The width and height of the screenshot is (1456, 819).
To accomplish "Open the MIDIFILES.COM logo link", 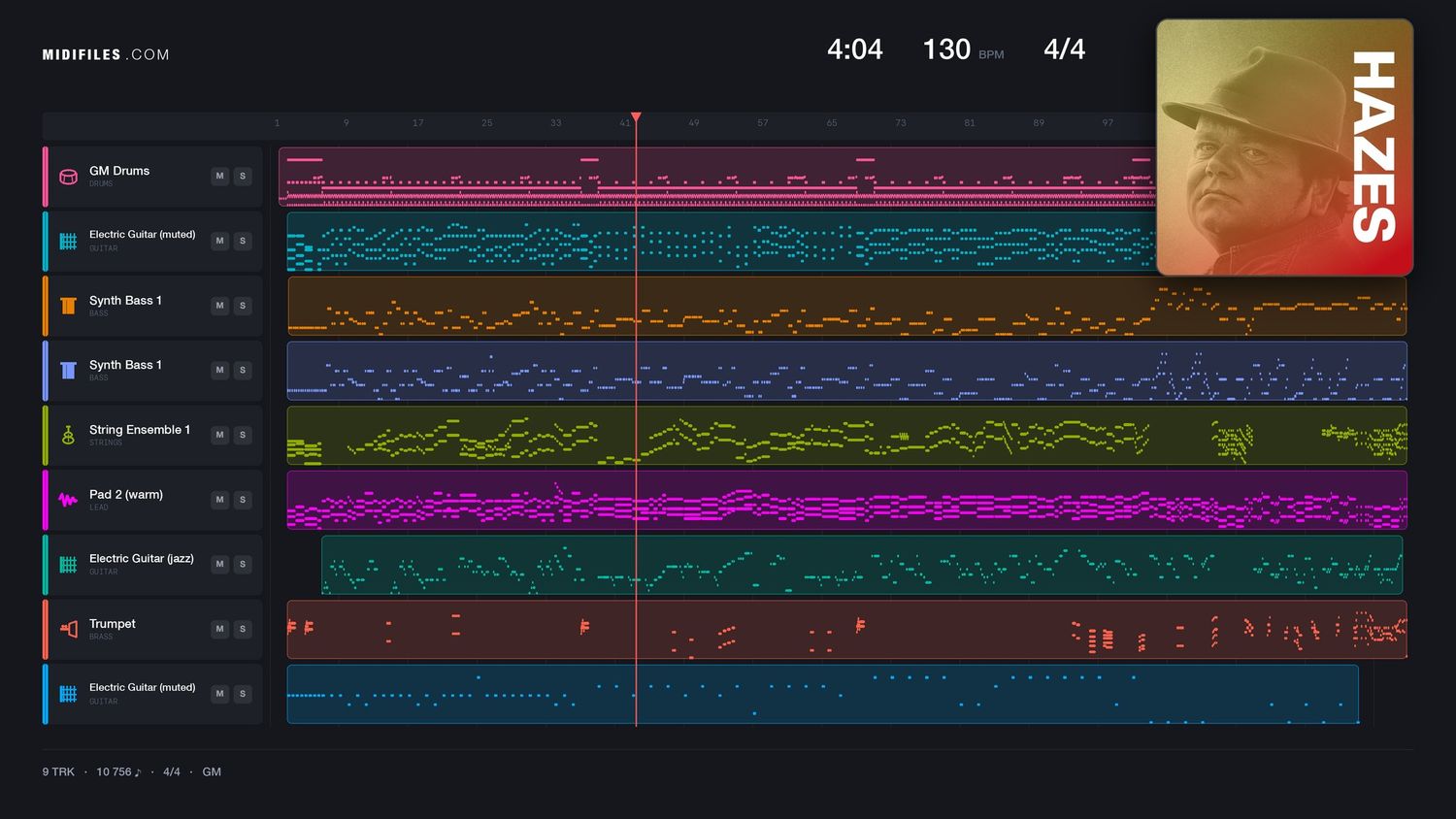I will (x=106, y=54).
